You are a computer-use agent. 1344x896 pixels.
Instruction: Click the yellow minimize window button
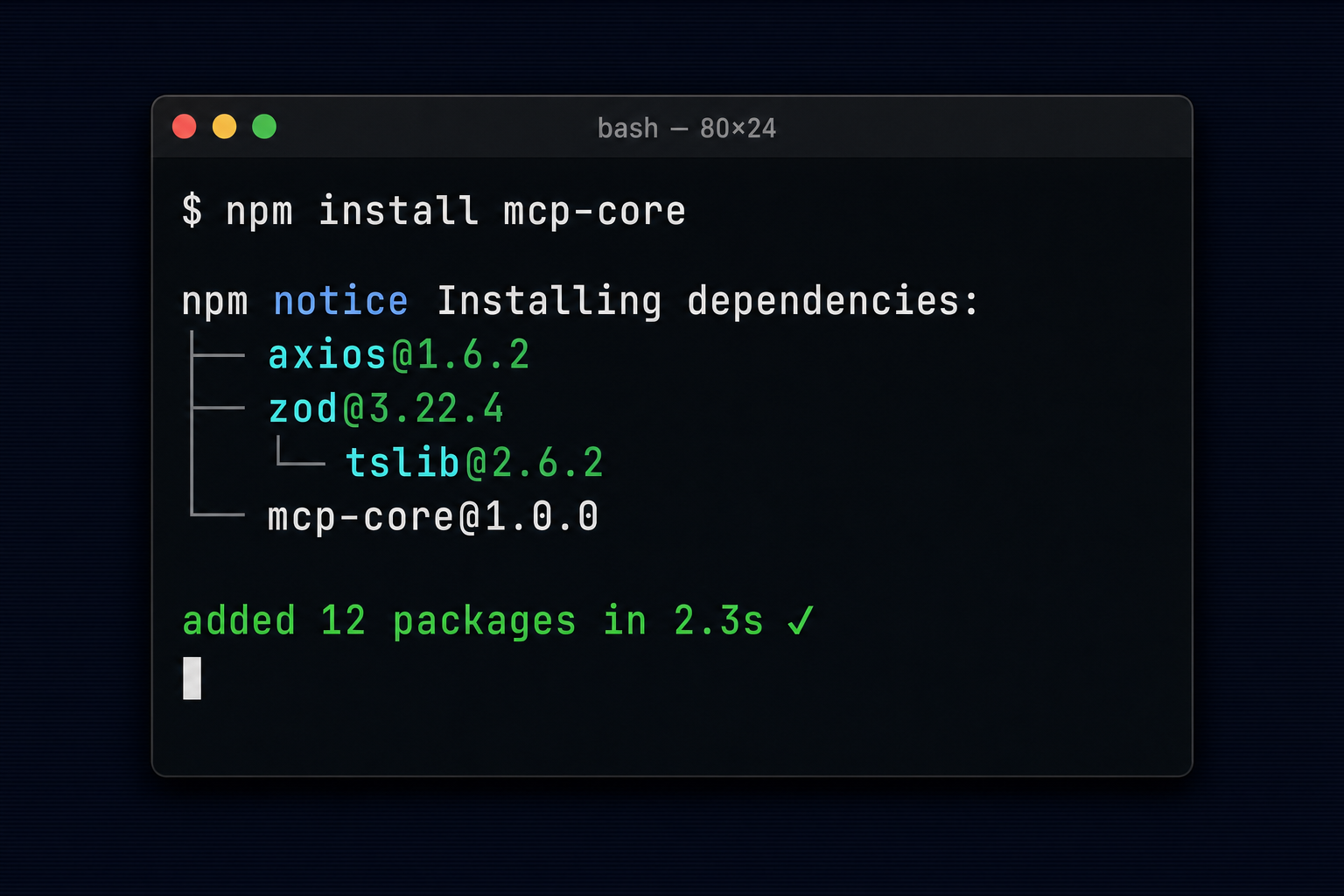coord(224,127)
